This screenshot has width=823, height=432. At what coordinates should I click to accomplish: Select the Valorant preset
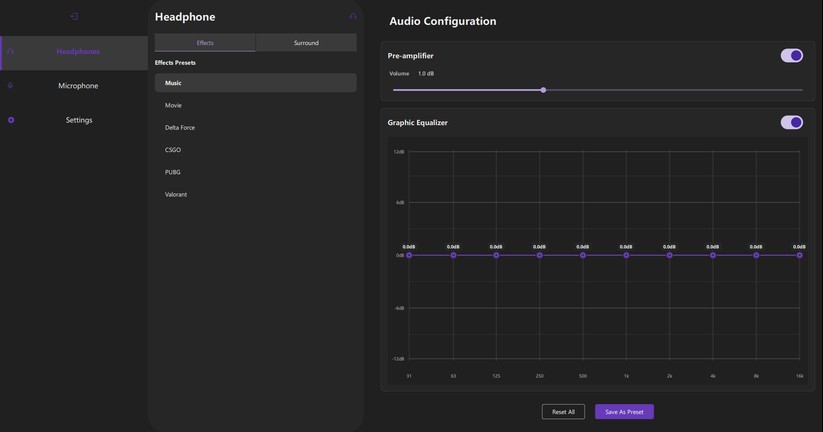(256, 195)
